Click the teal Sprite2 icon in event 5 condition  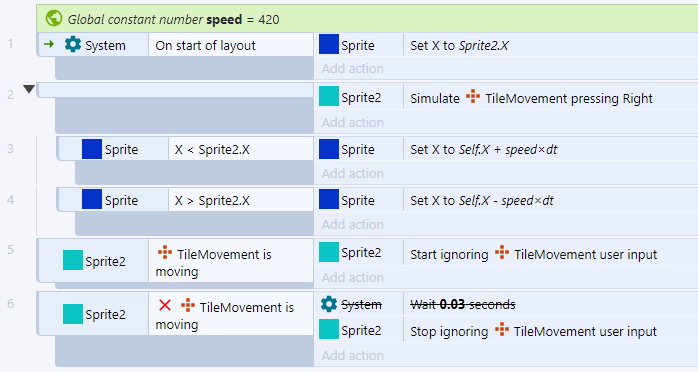[x=73, y=260]
